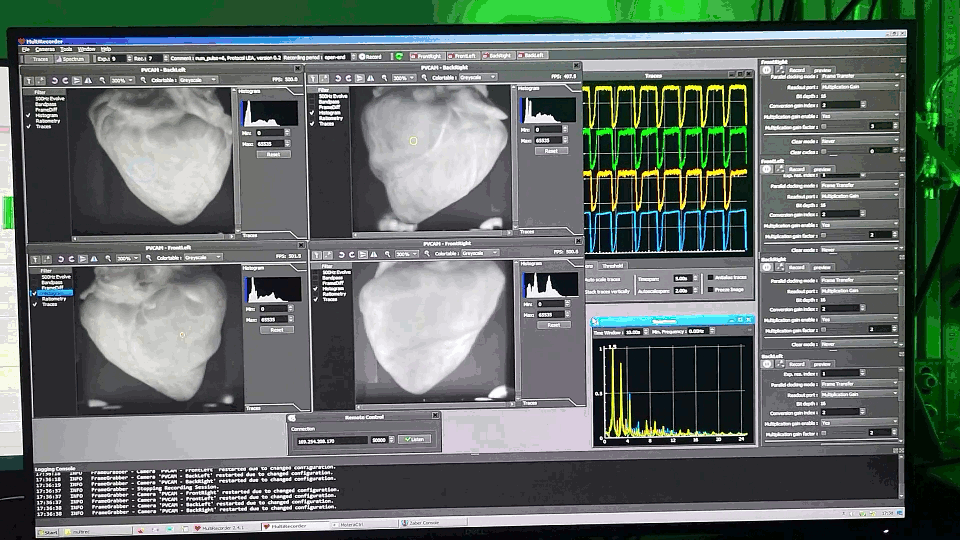Flip FrontLeft image horizontally
The image size is (960, 540).
pyautogui.click(x=83, y=260)
